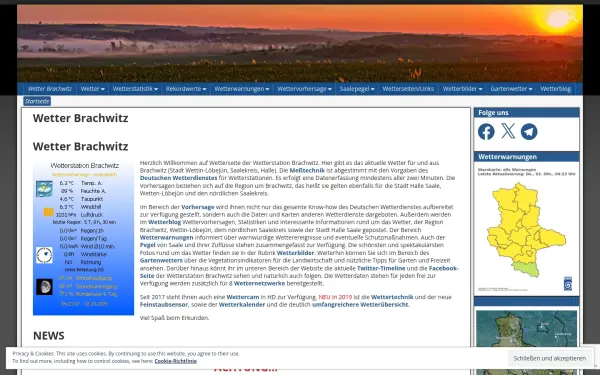Expand the Wetterstatistik dropdown menu

point(135,89)
